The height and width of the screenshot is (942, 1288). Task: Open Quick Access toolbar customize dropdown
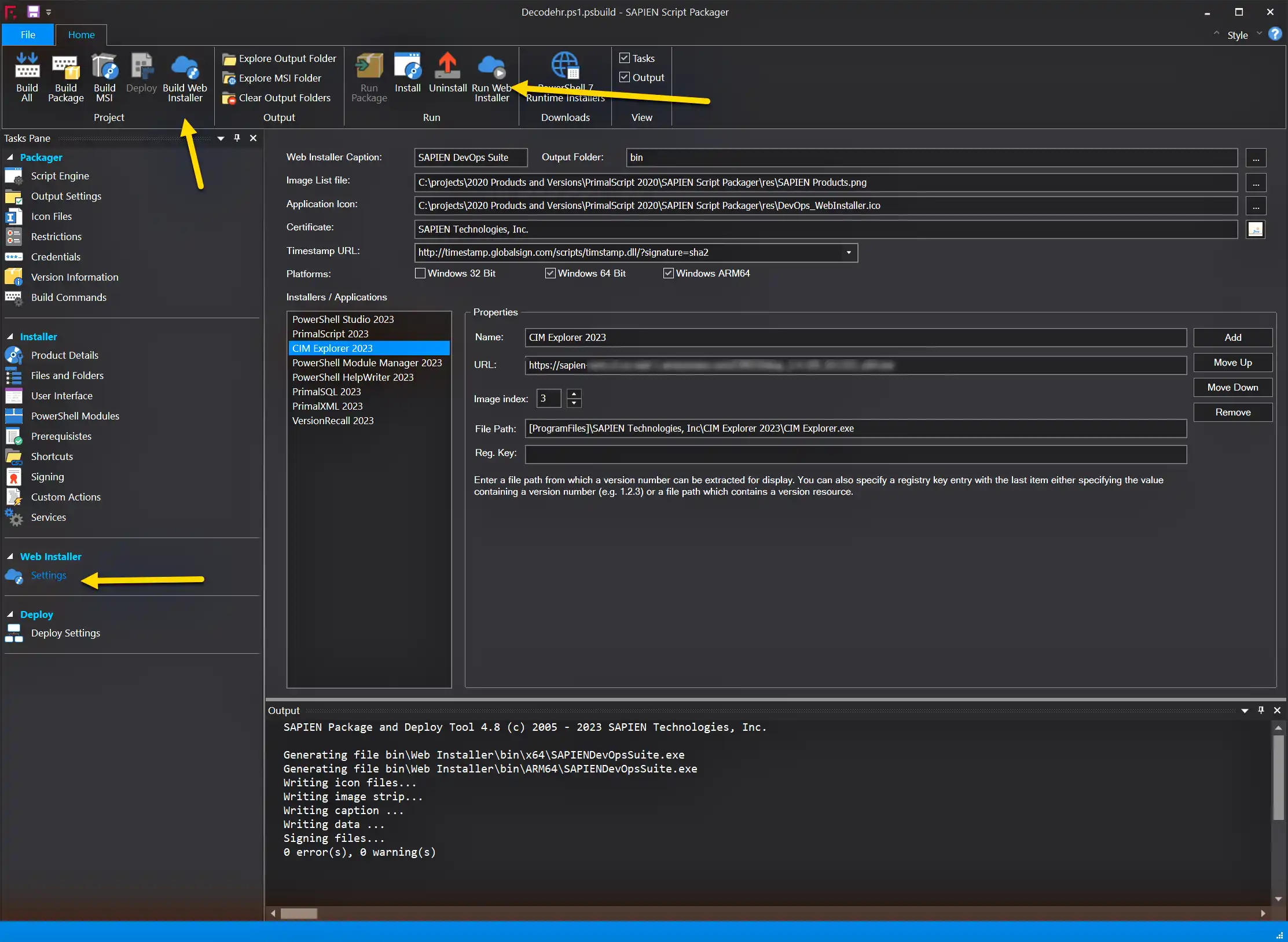[49, 12]
